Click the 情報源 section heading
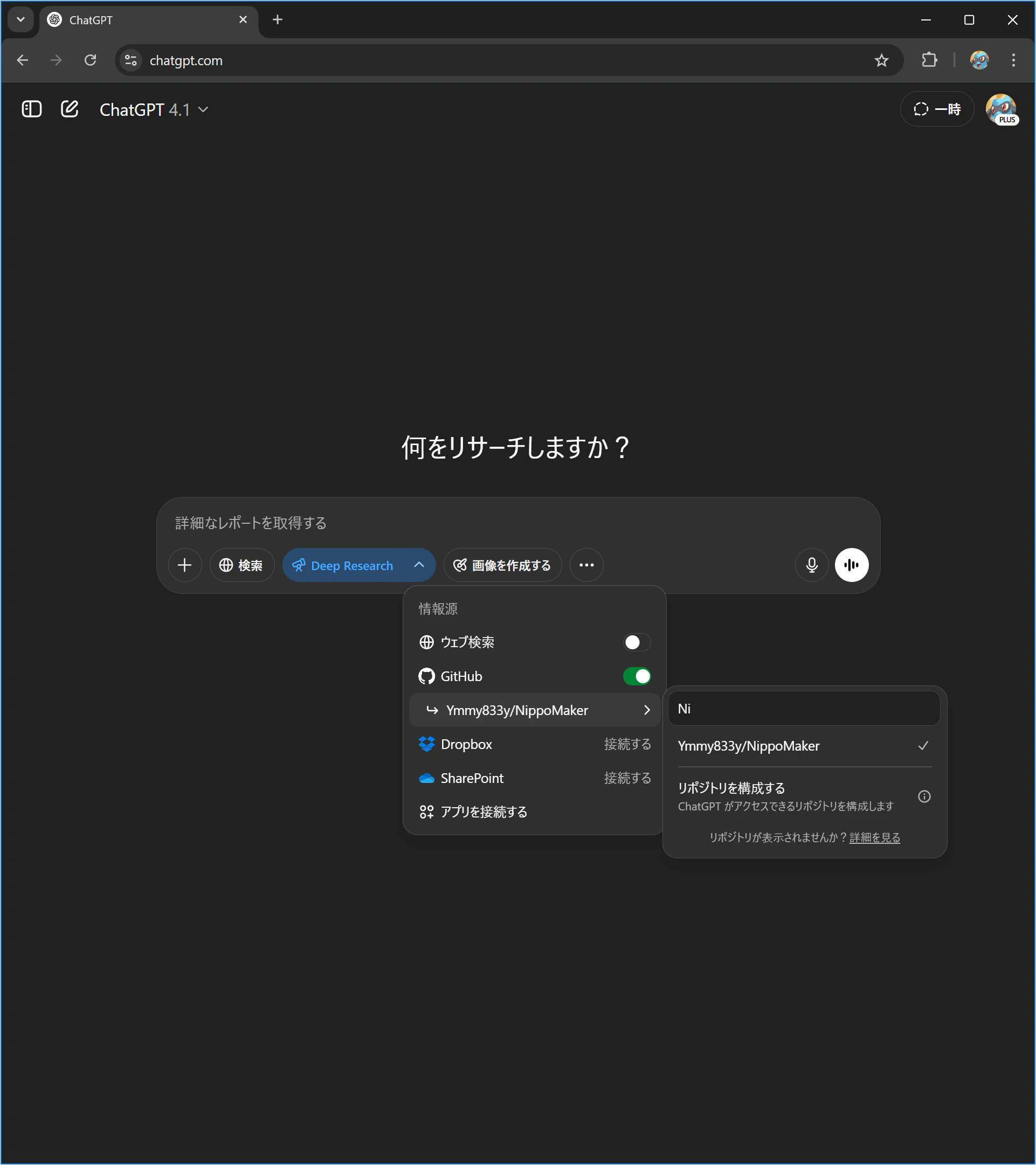Screen dimensions: 1036x1165 438,609
